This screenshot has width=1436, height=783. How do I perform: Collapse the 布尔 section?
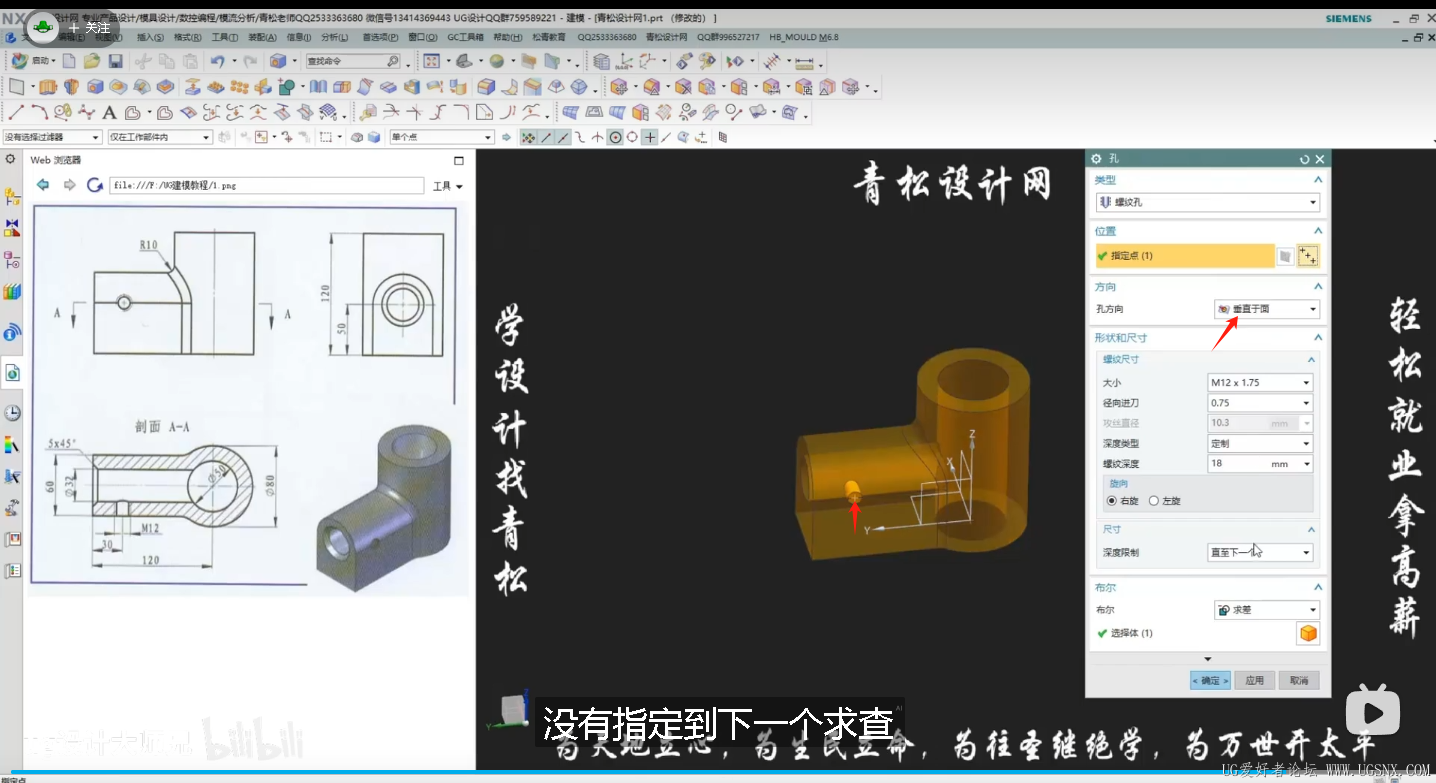click(x=1318, y=588)
